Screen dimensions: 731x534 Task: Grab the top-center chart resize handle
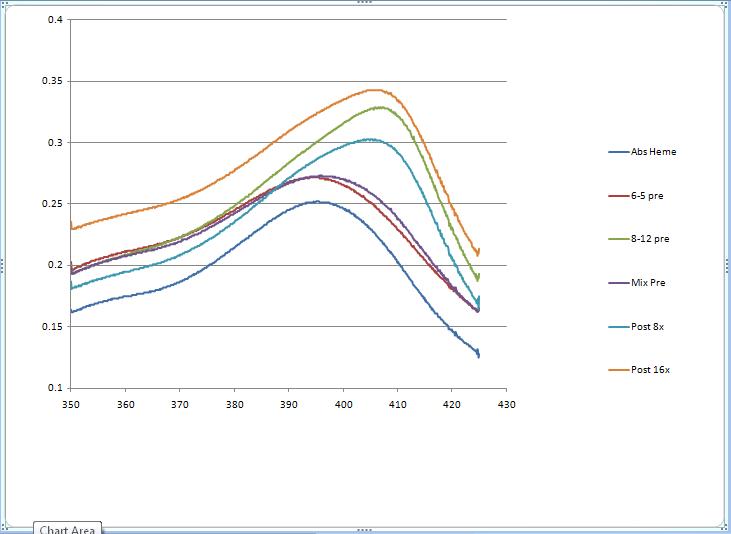(x=365, y=3)
